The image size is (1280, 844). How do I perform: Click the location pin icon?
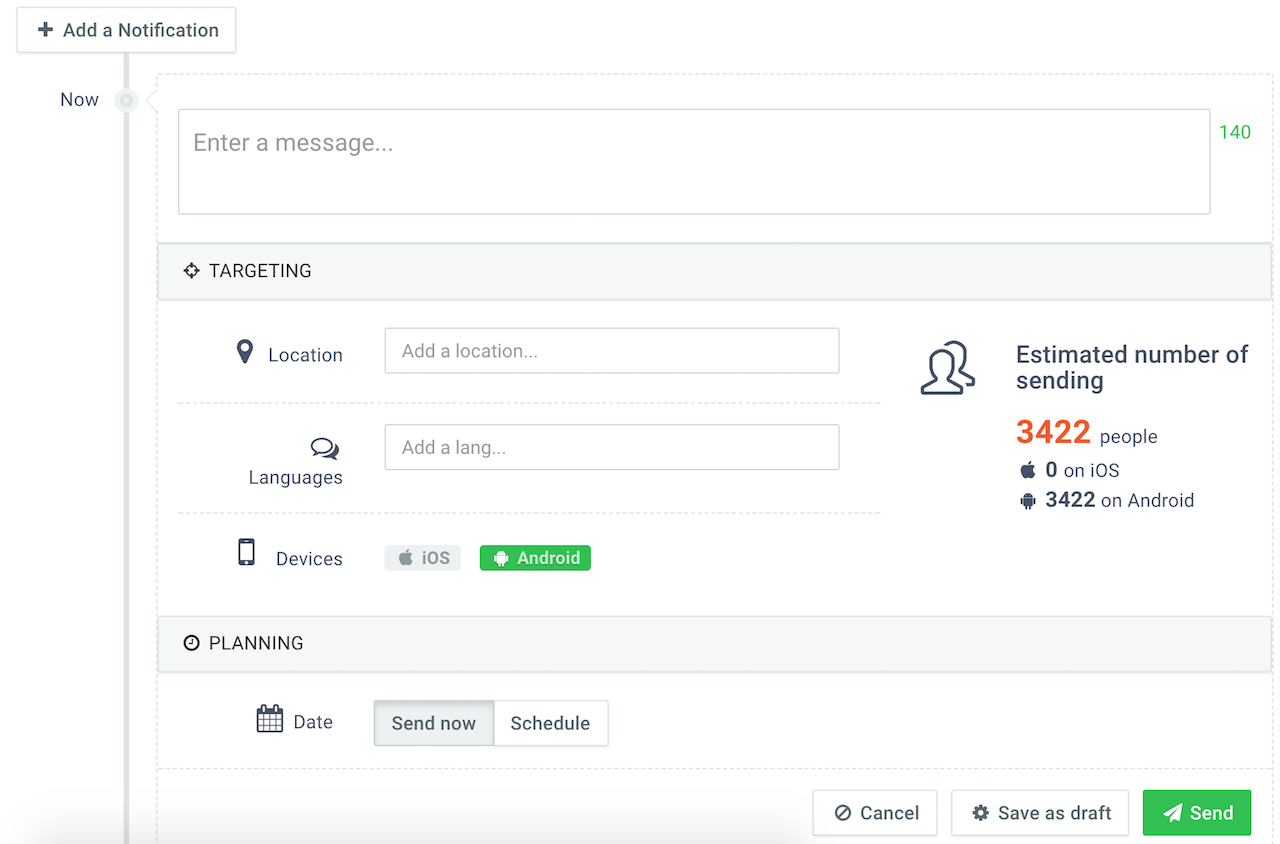[245, 352]
